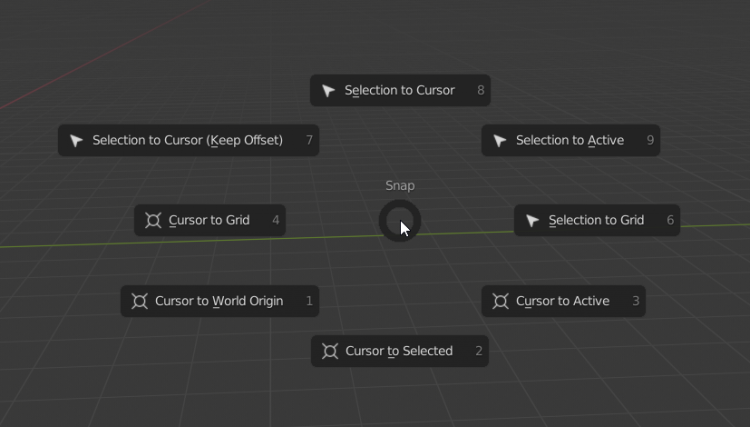Click the shortcut number 8 on Selection to Cursor
Image resolution: width=750 pixels, height=427 pixels.
pos(481,91)
